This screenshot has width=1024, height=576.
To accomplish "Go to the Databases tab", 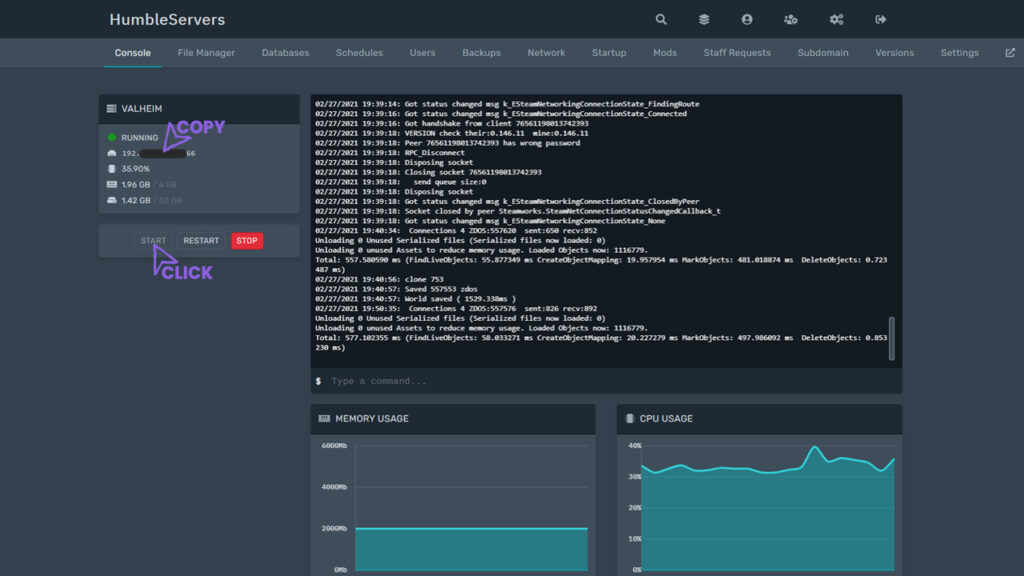I will tap(285, 53).
